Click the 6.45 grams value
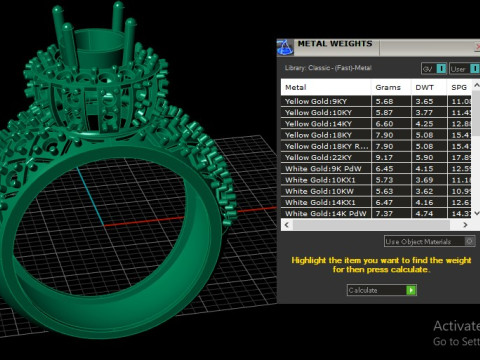Viewport: 480px width, 360px height. pyautogui.click(x=384, y=169)
